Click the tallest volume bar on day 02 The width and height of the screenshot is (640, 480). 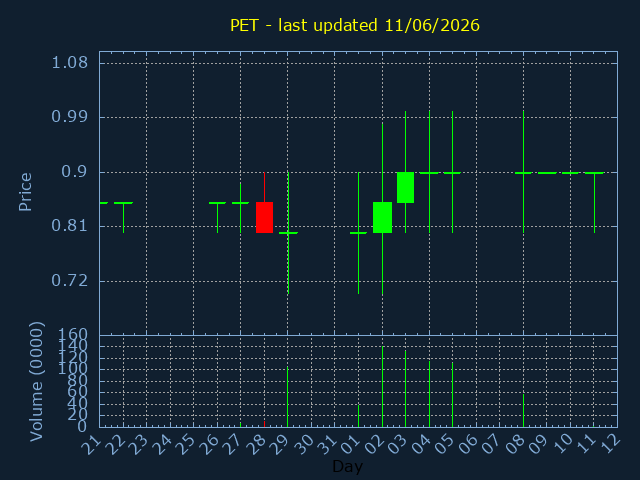point(382,387)
